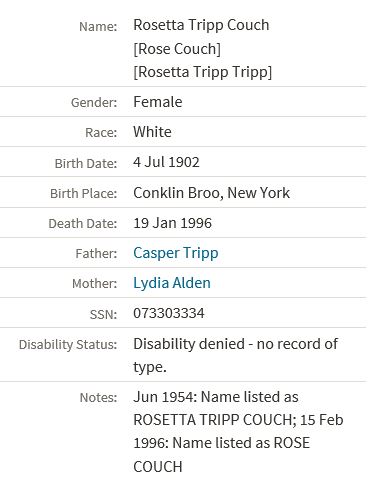Open the Lydia Alden mother link
Viewport: 369px width, 489px height.
point(172,283)
